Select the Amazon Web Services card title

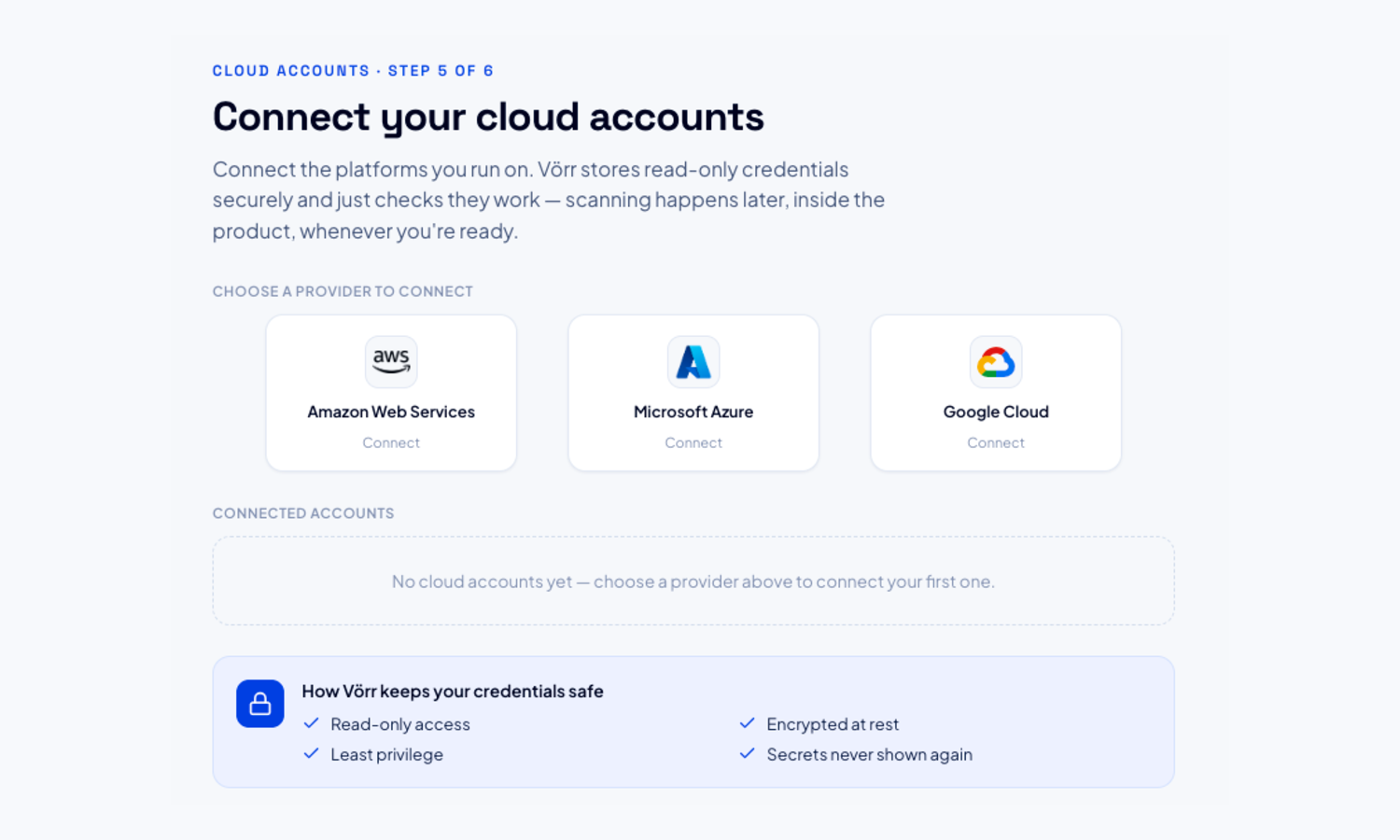391,412
